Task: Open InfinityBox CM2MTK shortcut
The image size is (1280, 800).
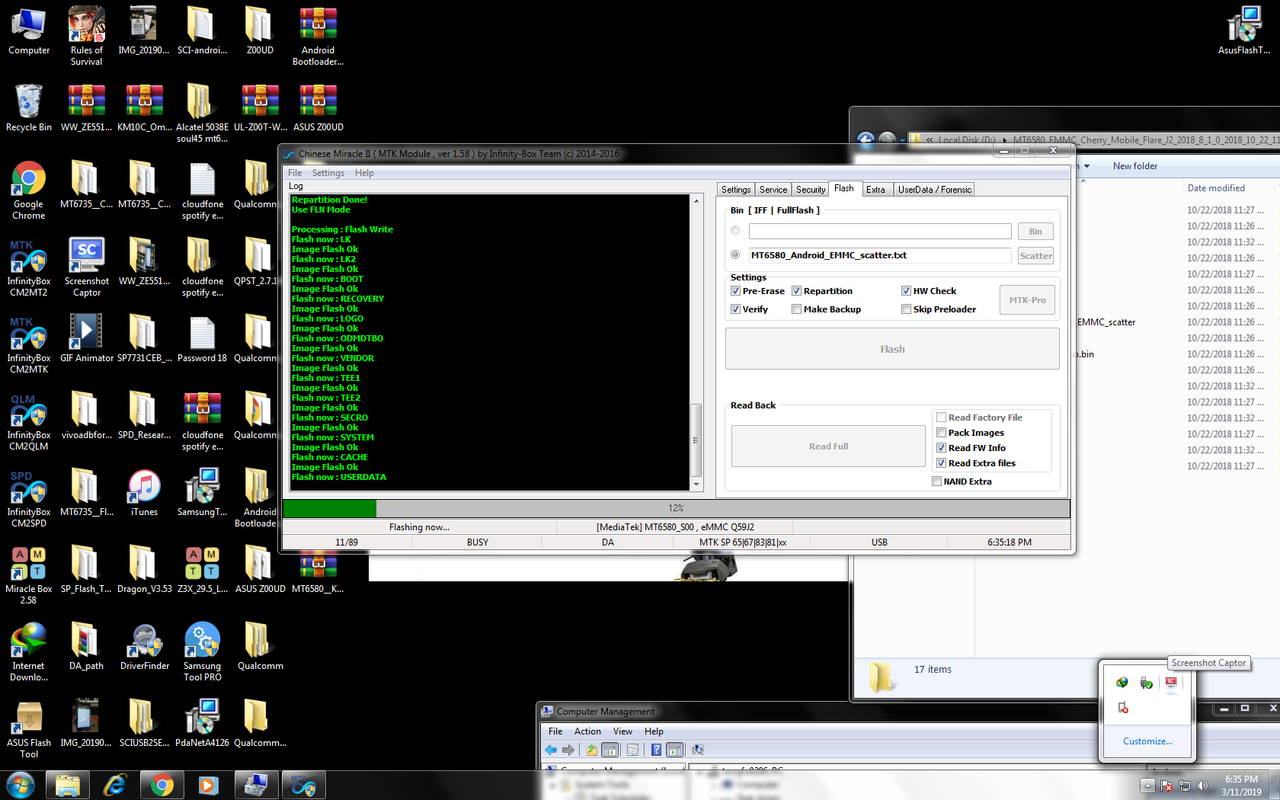Action: (29, 344)
